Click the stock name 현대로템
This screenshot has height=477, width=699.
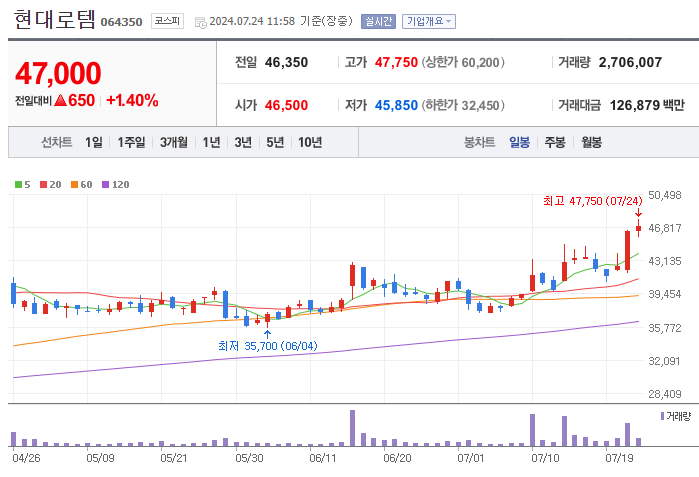(55, 20)
